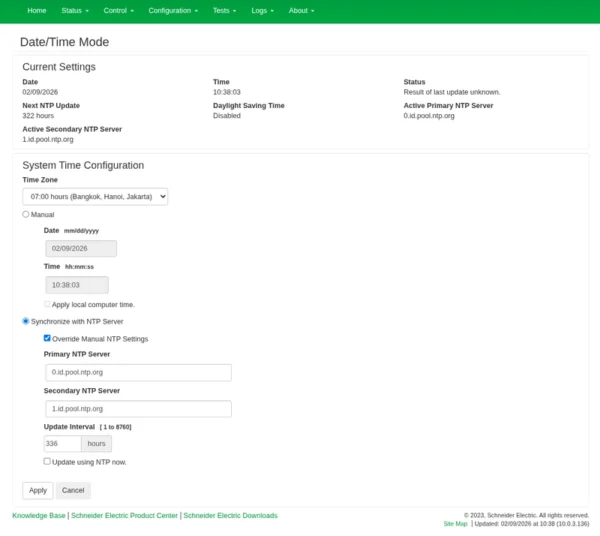Viewport: 600px width, 536px height.
Task: Open the Time Zone dropdown
Action: 96,197
